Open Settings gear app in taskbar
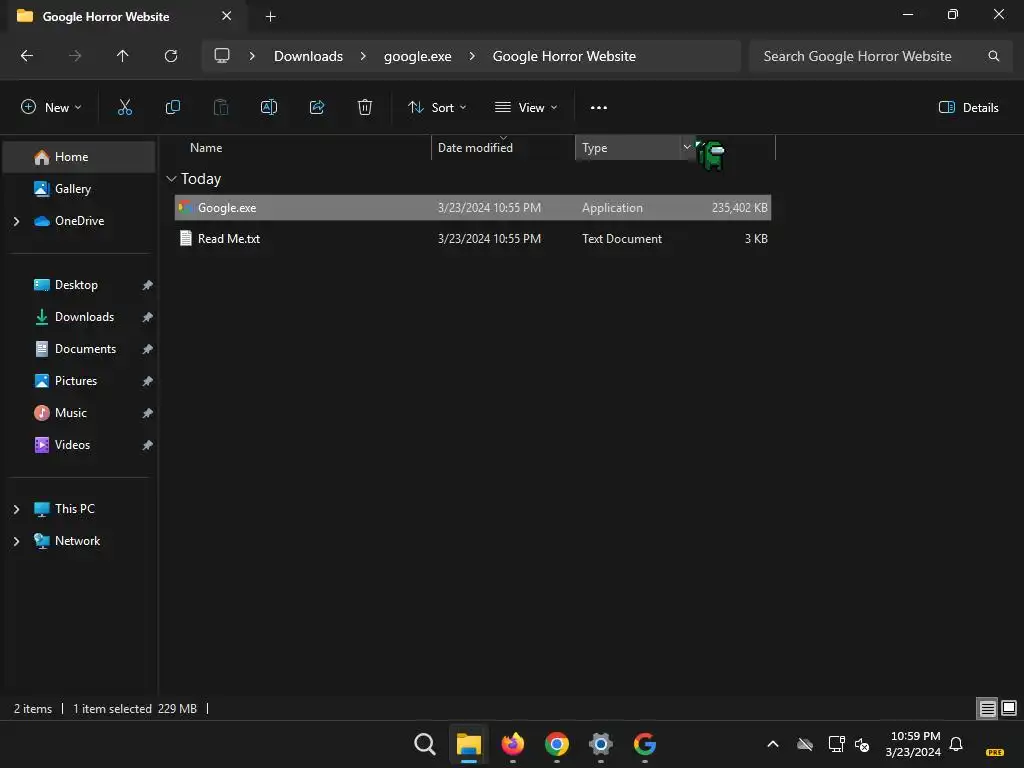This screenshot has width=1024, height=768. [601, 744]
